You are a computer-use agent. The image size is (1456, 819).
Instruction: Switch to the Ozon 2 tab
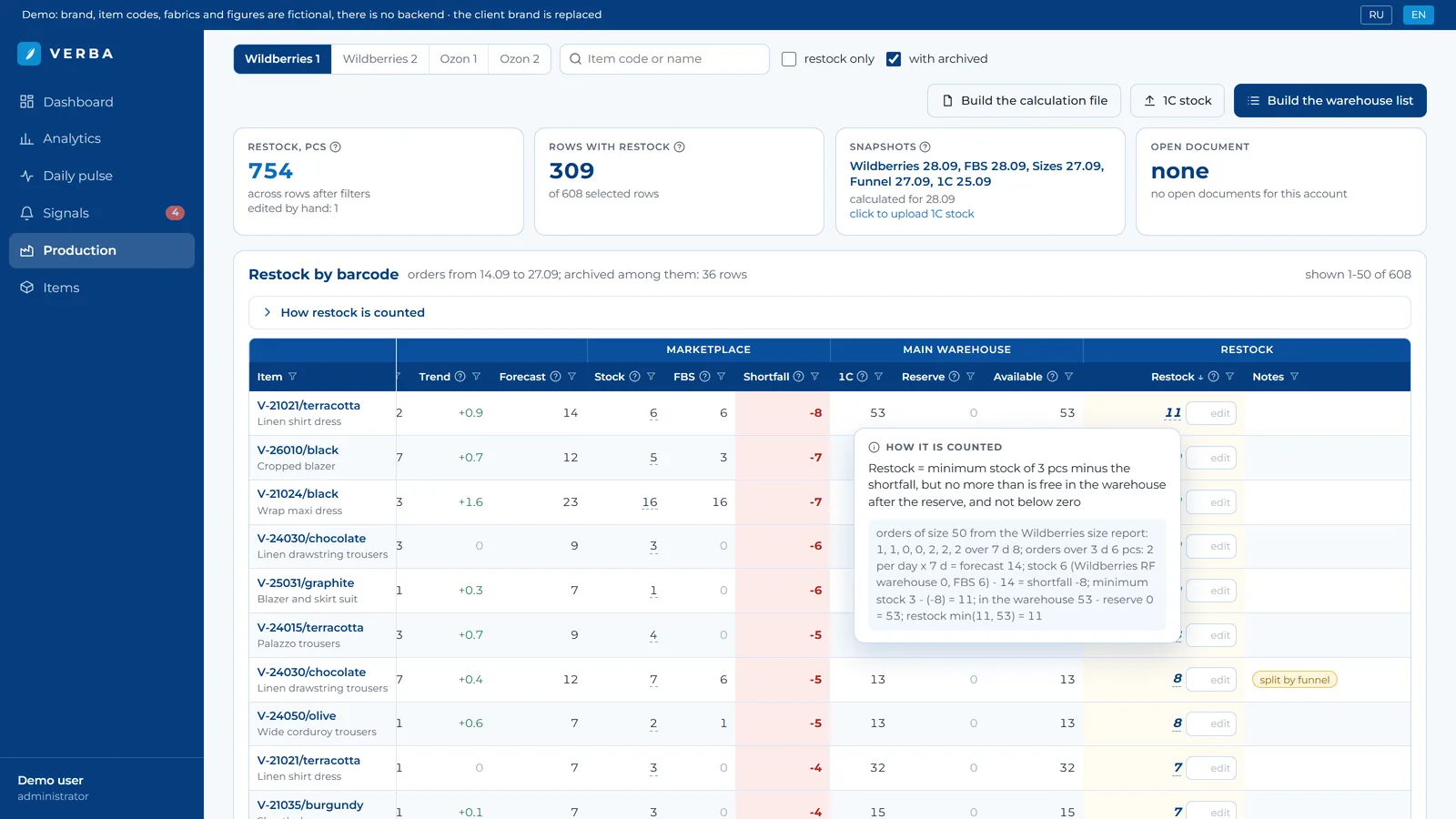coord(520,59)
